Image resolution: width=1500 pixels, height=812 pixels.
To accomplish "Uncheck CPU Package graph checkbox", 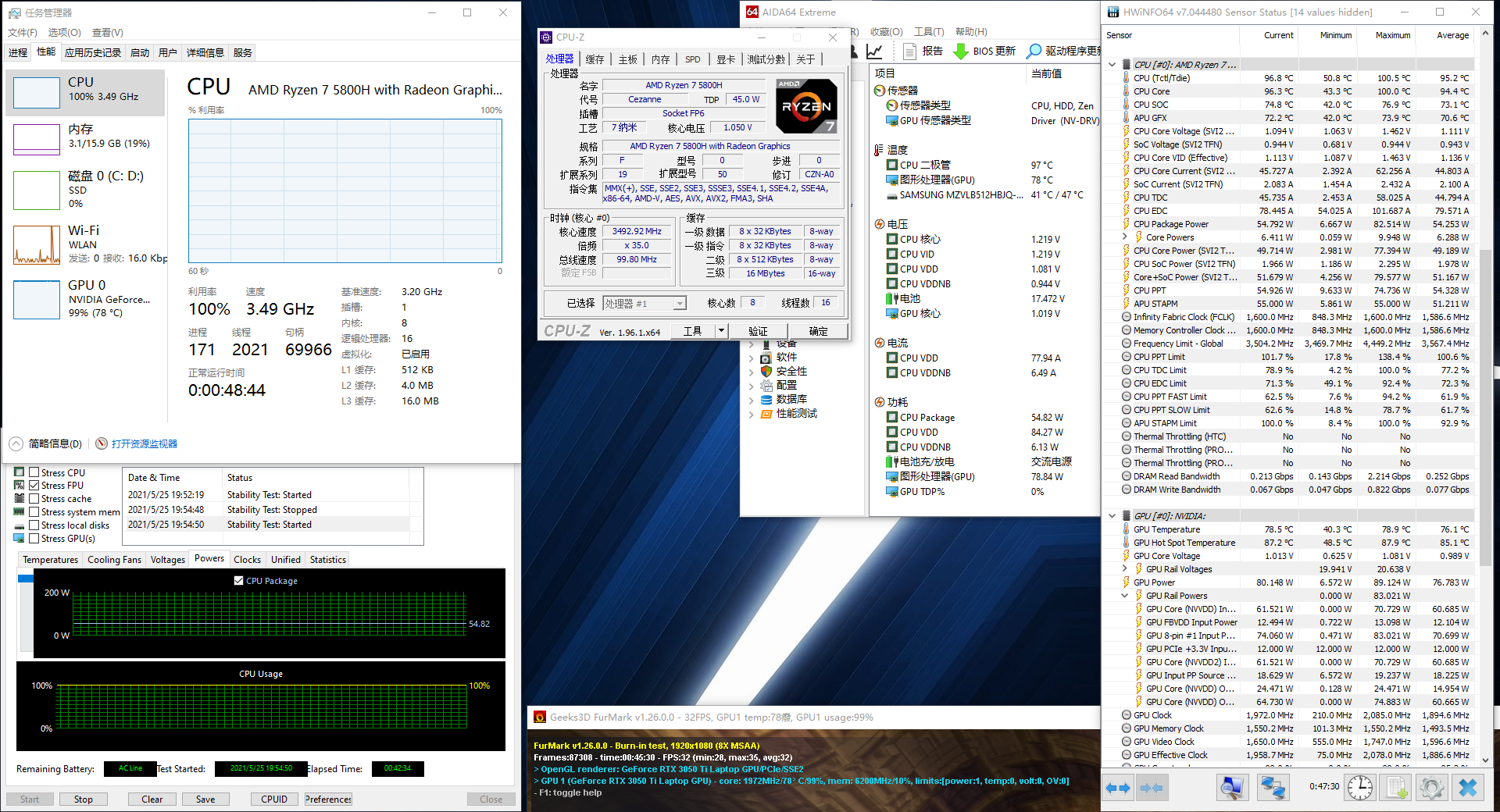I will (239, 581).
